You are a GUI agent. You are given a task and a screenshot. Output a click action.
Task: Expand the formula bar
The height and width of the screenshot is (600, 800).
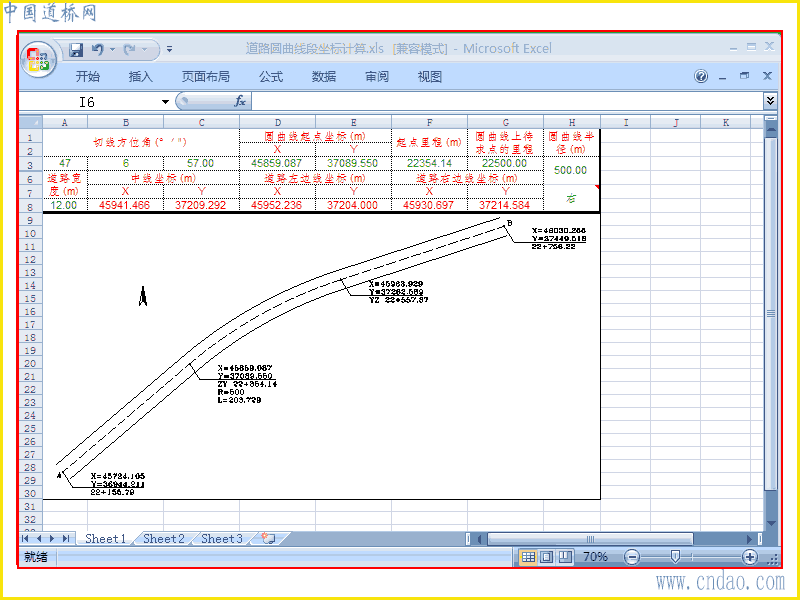tap(770, 101)
